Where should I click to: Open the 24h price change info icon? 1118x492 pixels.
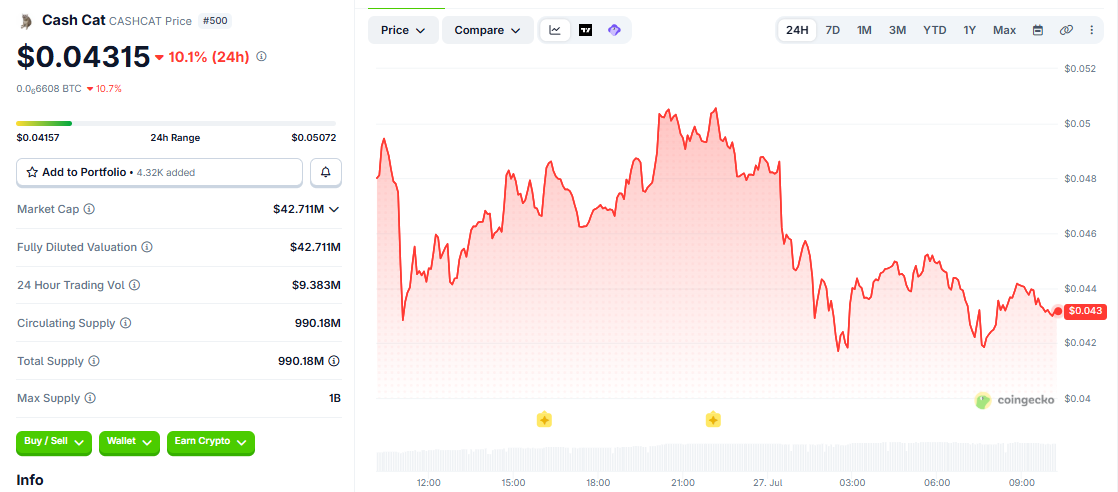coord(261,56)
